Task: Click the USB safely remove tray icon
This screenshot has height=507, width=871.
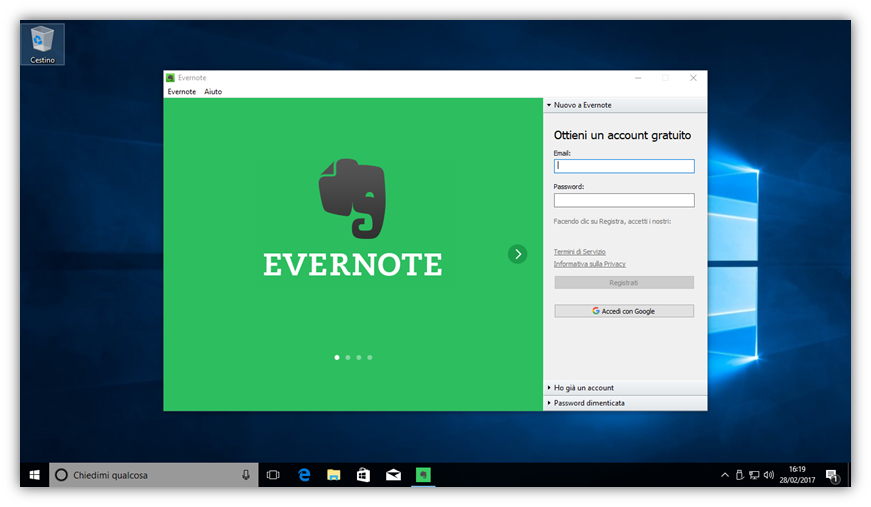Action: 739,475
